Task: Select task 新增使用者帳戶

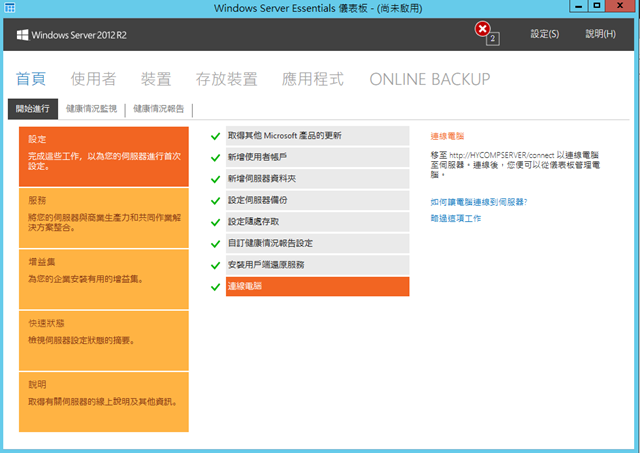Action: tap(318, 157)
